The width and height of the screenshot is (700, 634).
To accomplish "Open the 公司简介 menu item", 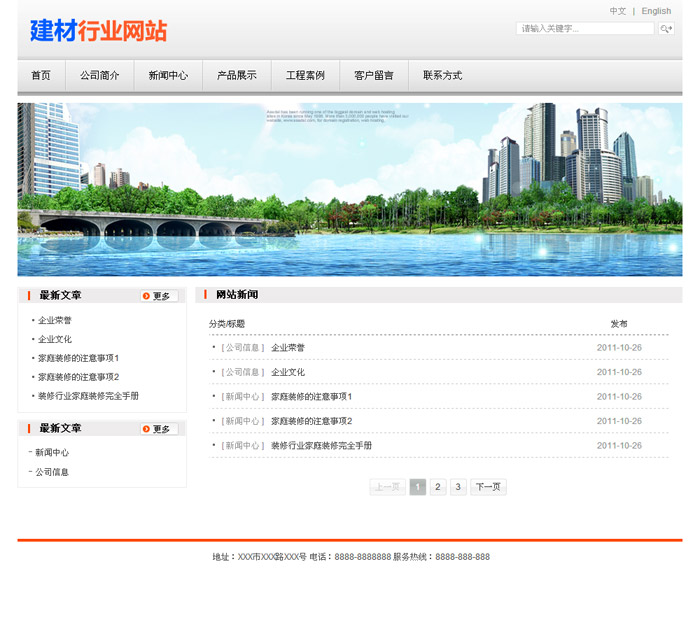I will point(100,76).
